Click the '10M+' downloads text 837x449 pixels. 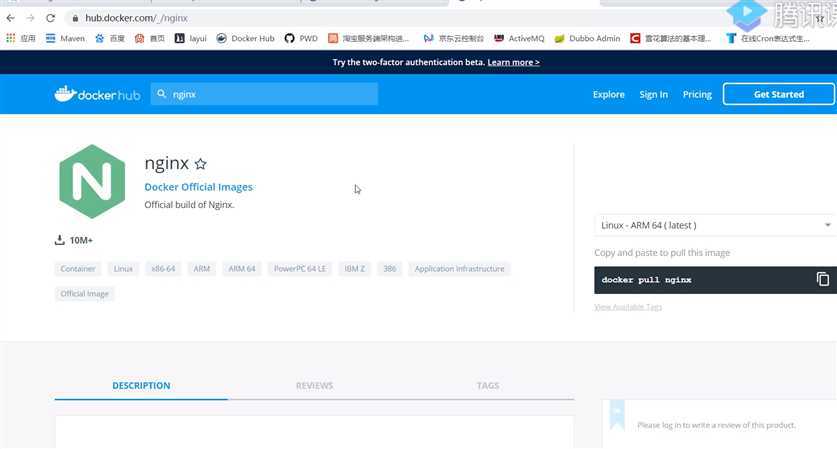[81, 240]
